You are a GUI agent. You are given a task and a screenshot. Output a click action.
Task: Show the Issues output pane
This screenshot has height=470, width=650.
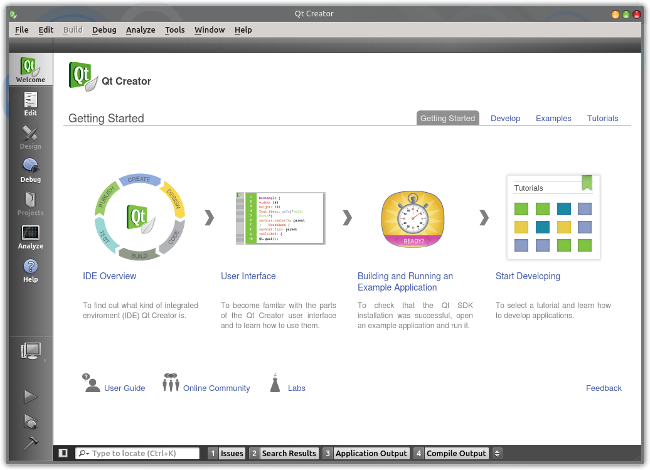(x=226, y=453)
